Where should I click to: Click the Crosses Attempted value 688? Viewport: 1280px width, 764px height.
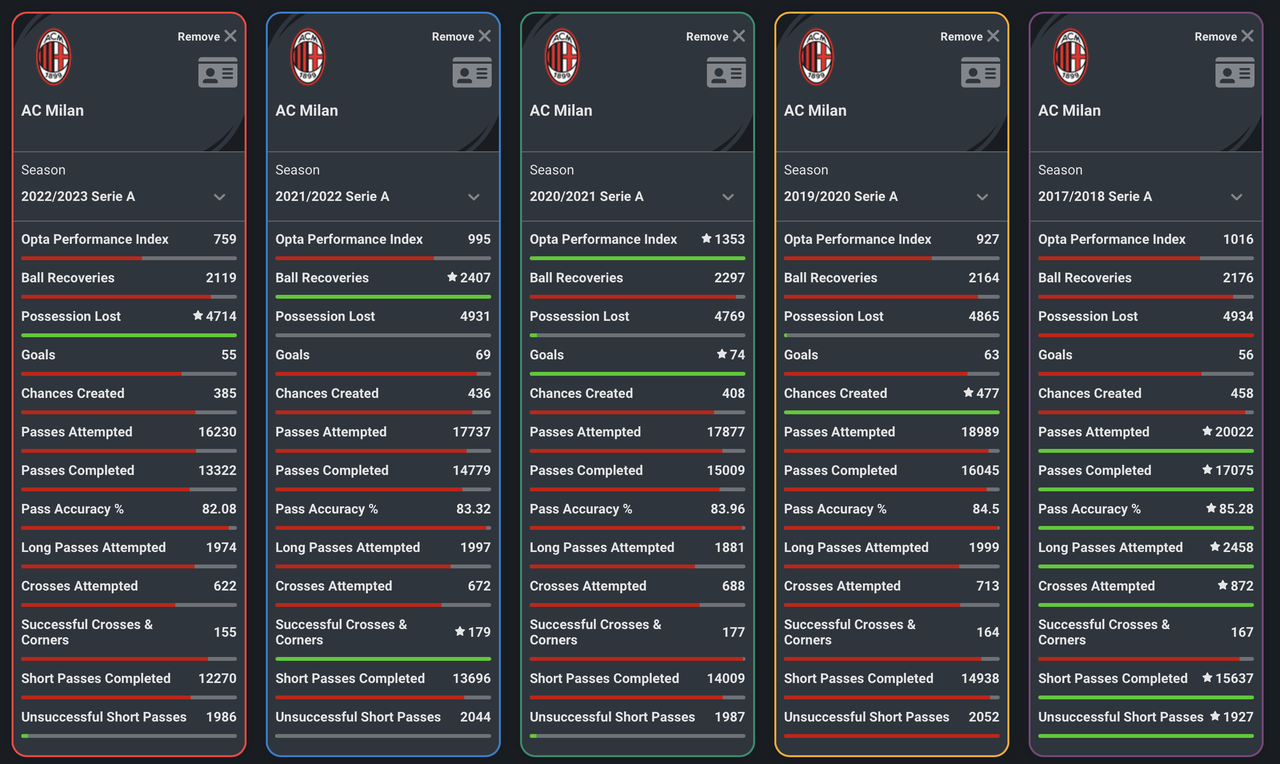(x=733, y=586)
